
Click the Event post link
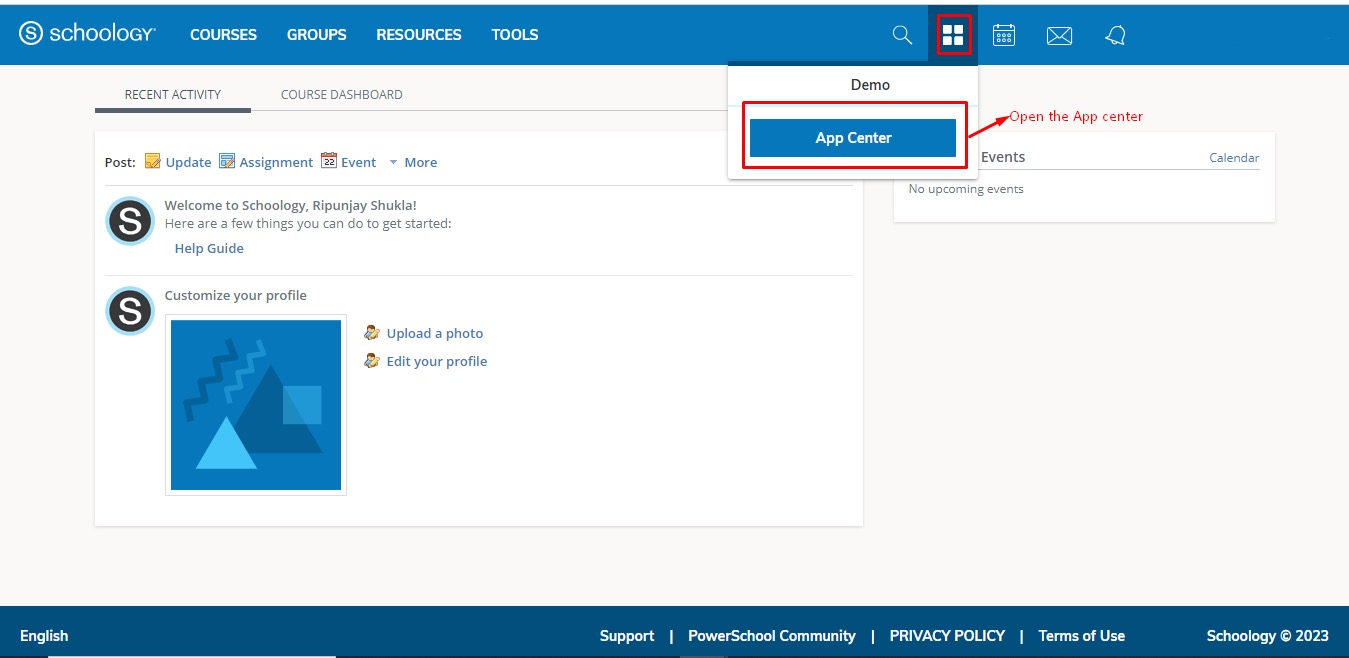pyautogui.click(x=359, y=162)
